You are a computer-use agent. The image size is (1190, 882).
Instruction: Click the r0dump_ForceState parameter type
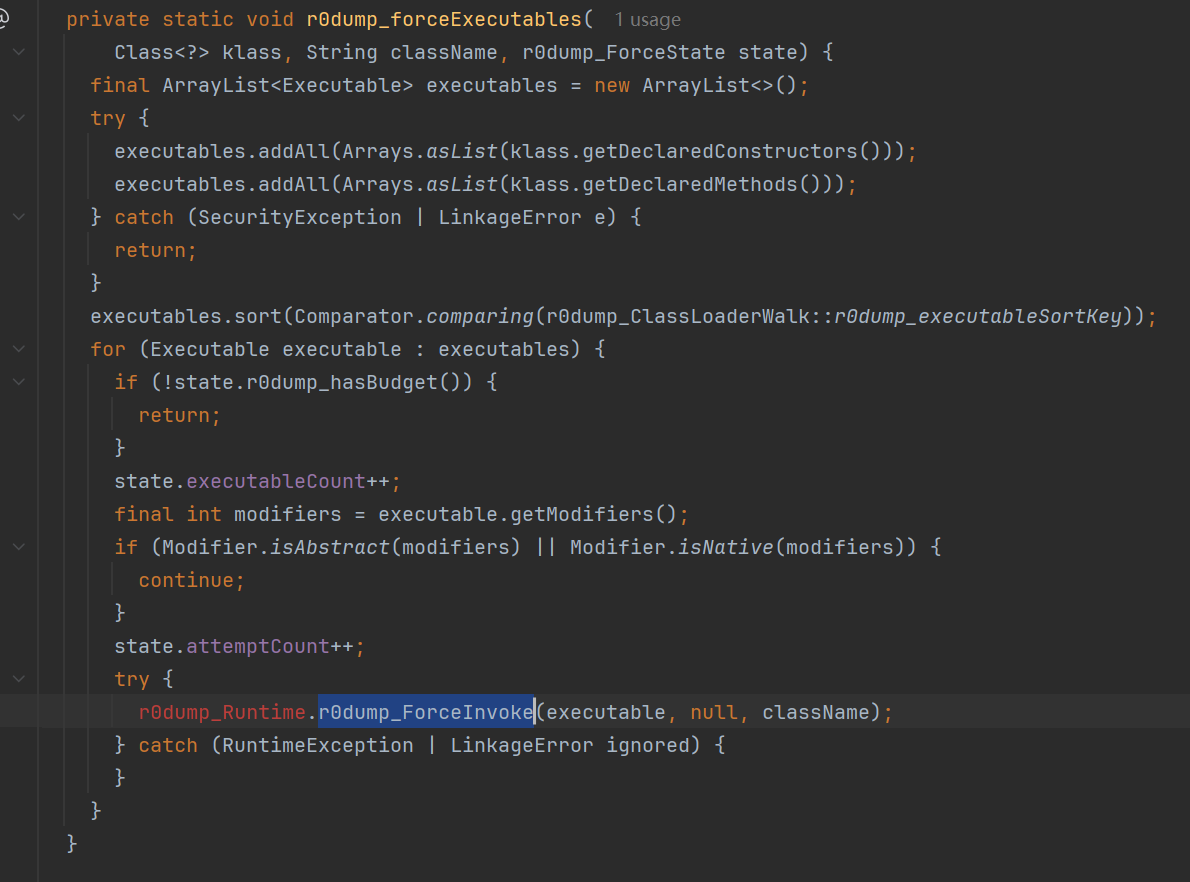[x=624, y=52]
